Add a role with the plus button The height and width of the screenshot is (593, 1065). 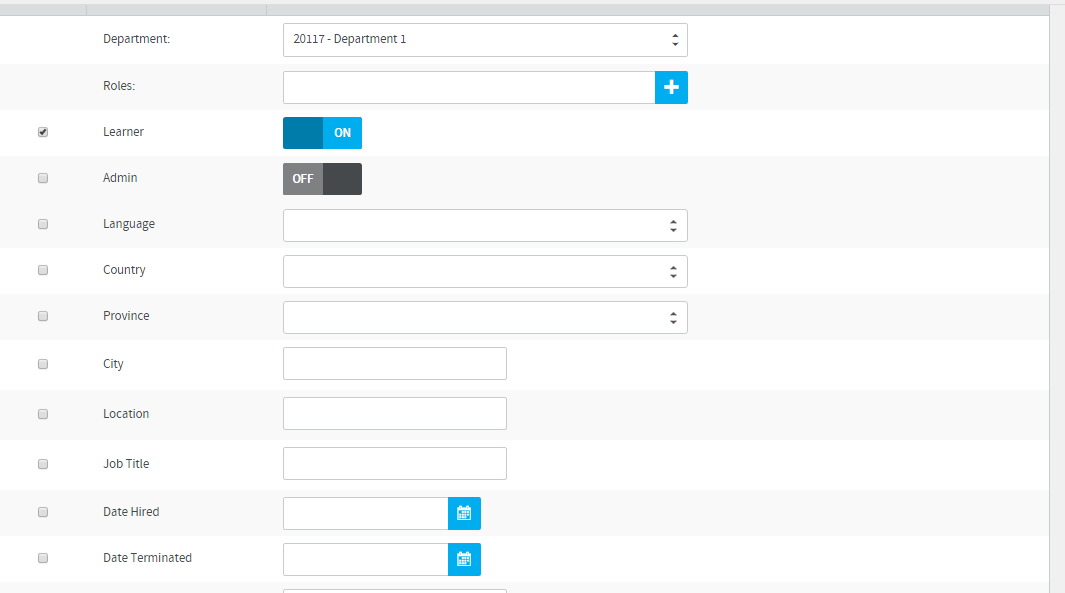671,88
